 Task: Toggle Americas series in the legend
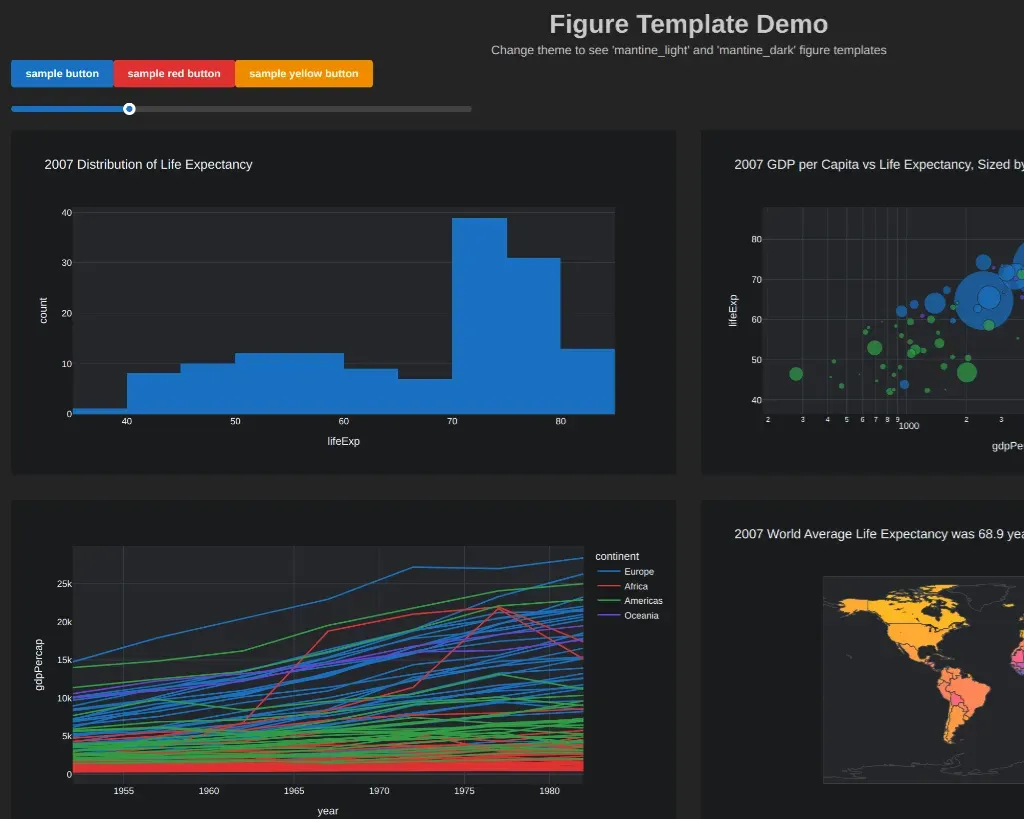[x=642, y=601]
